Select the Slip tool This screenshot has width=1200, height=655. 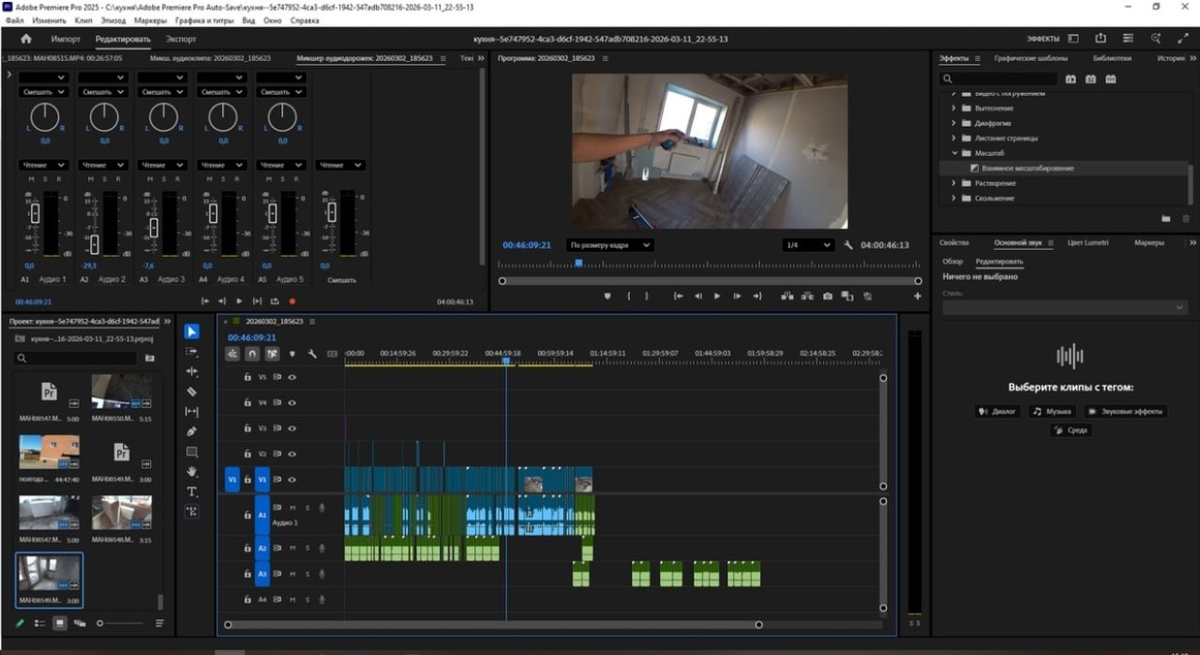pyautogui.click(x=192, y=411)
